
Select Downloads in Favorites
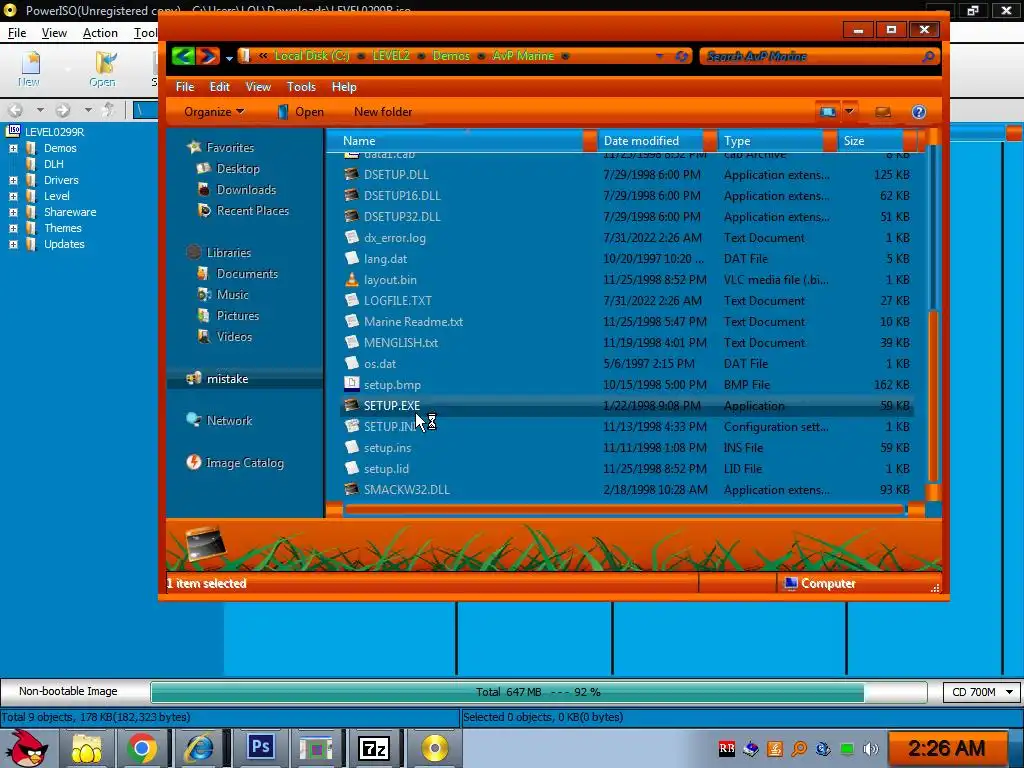(246, 189)
